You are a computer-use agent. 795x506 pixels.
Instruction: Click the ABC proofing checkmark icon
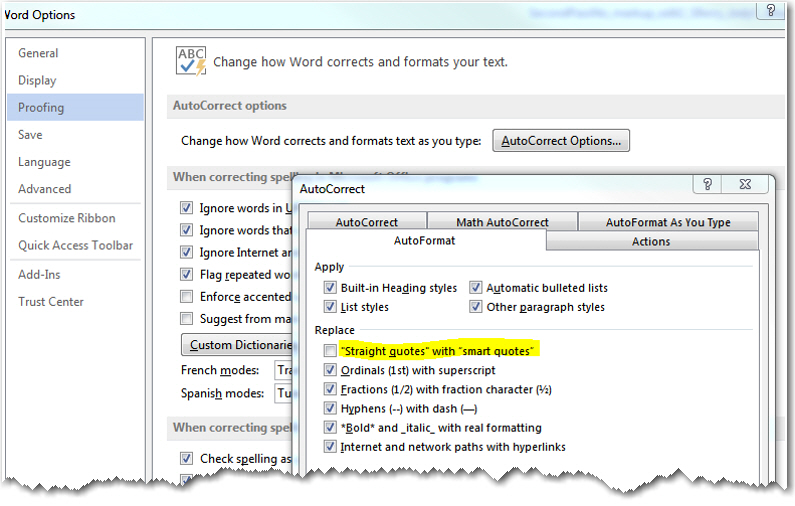(191, 61)
